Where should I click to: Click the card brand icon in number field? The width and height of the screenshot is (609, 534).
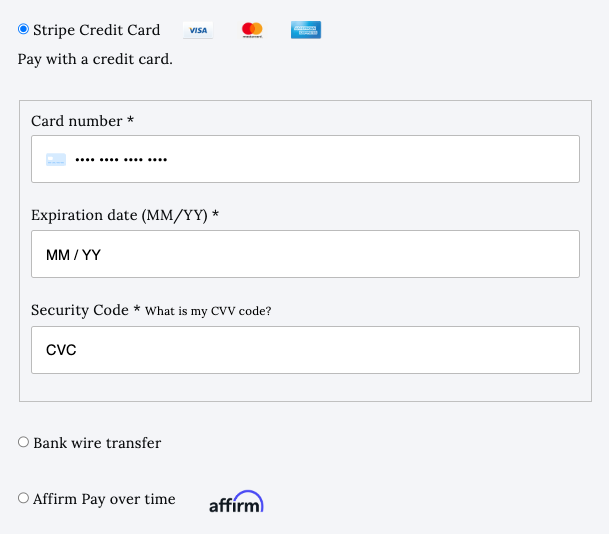[56, 160]
